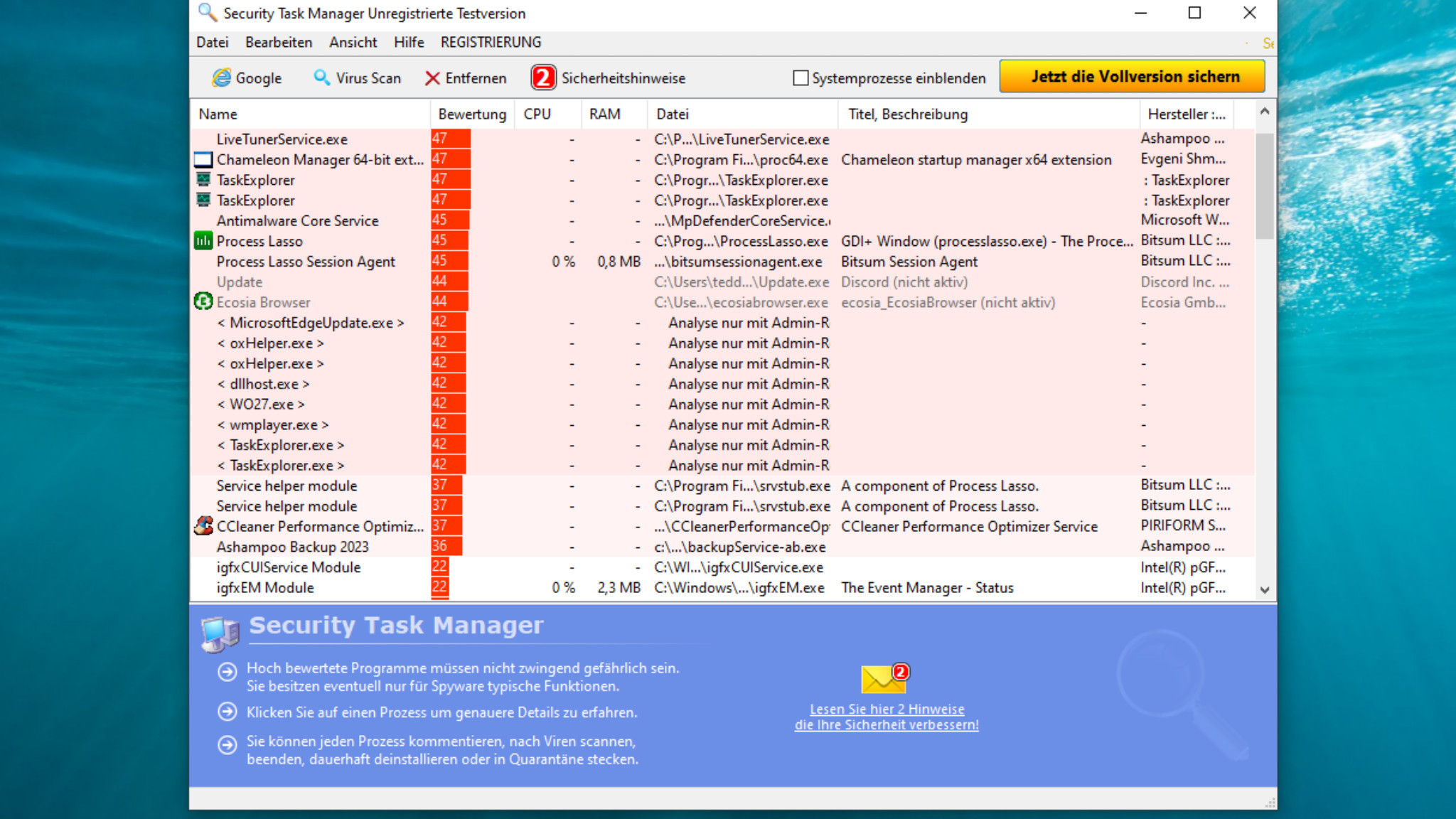Viewport: 1456px width, 819px height.
Task: Click the Ecosia Browser icon
Action: coord(203,302)
